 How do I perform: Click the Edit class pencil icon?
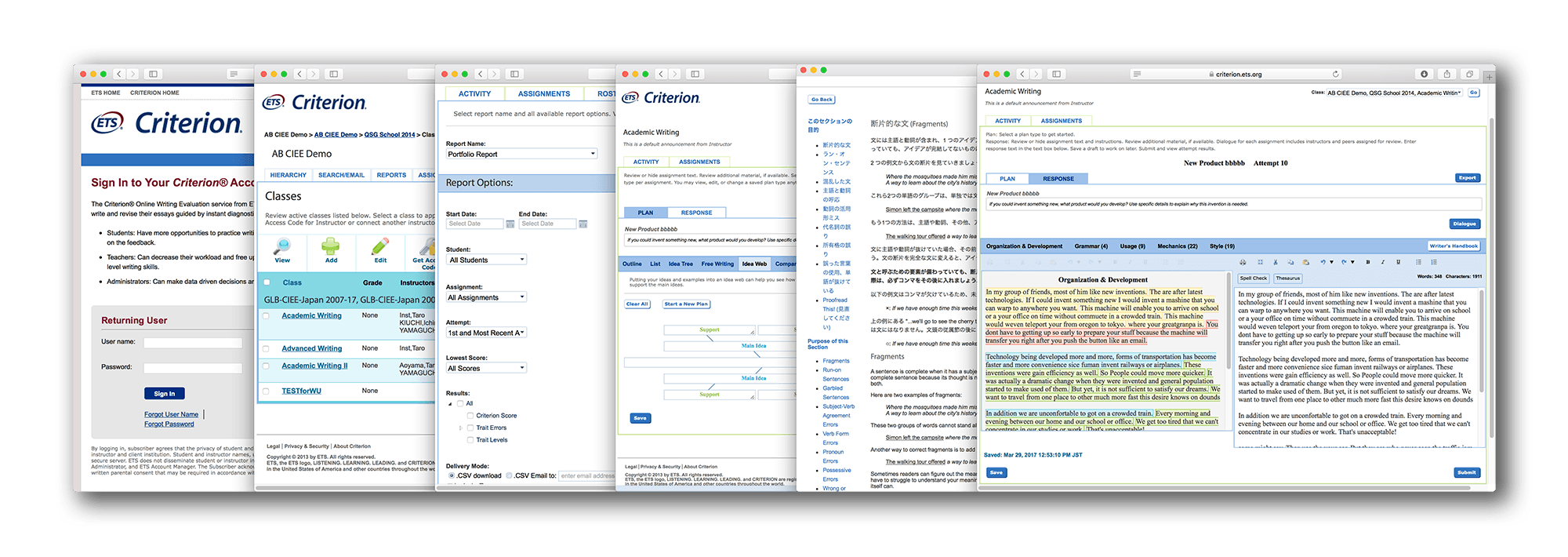click(x=380, y=246)
